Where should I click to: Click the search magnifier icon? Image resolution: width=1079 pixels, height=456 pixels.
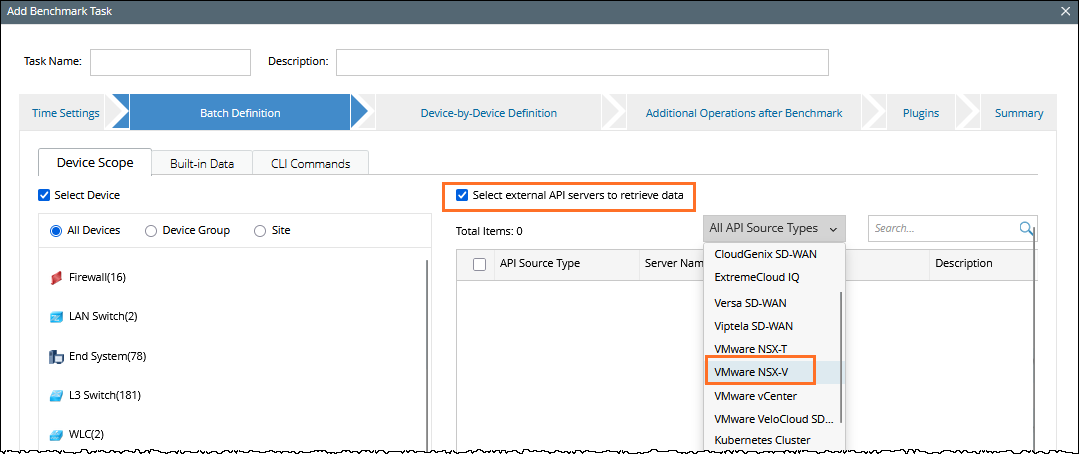point(1026,229)
